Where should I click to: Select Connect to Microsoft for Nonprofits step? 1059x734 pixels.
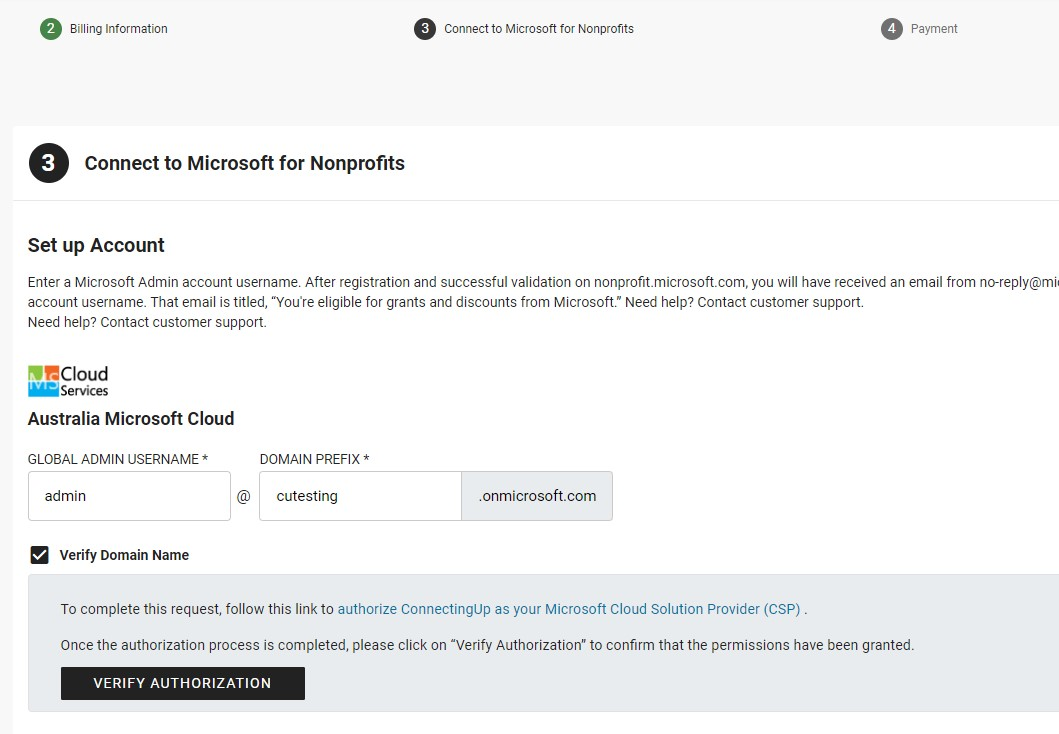[538, 29]
